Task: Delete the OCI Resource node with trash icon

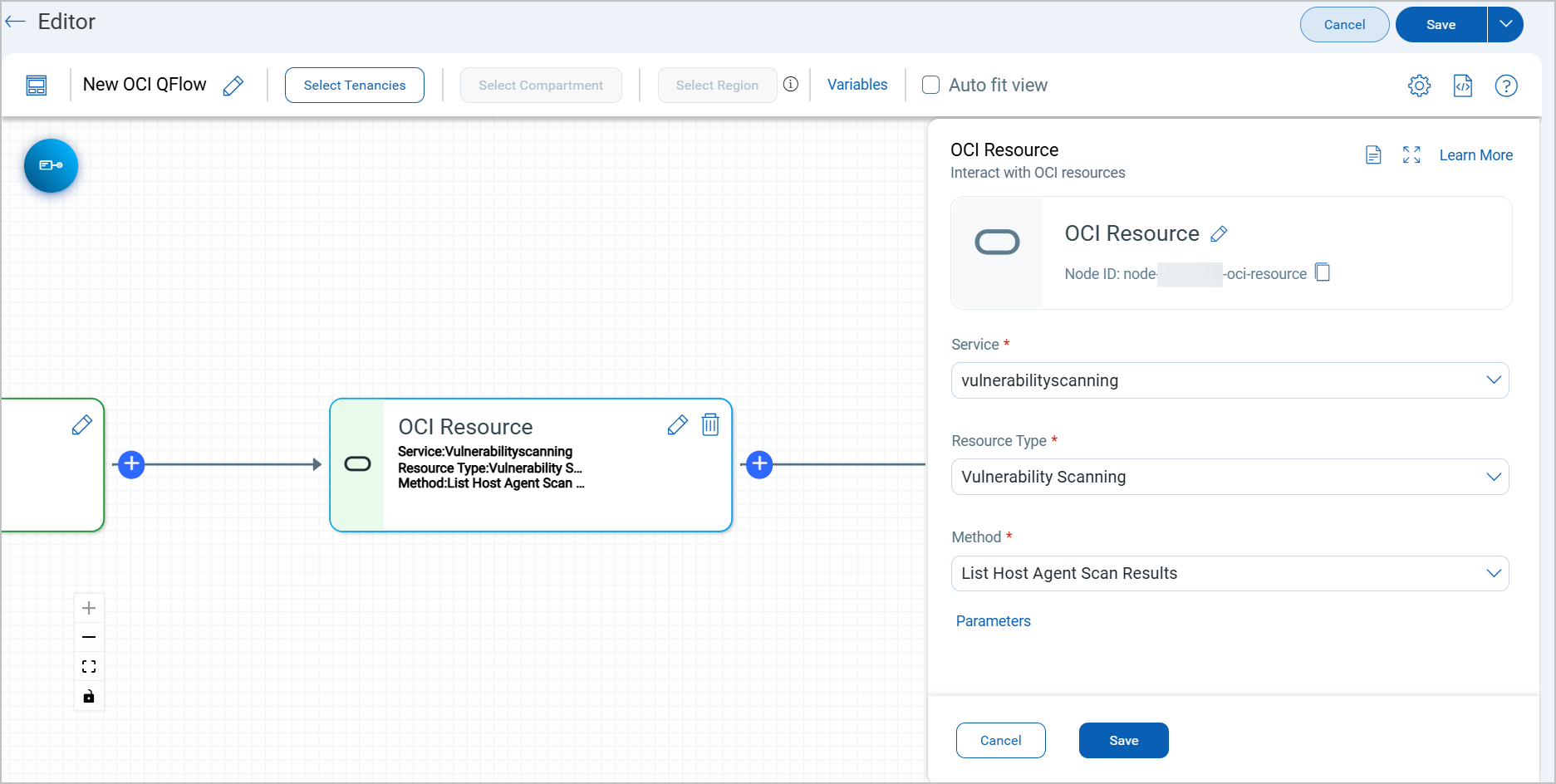Action: coord(710,424)
